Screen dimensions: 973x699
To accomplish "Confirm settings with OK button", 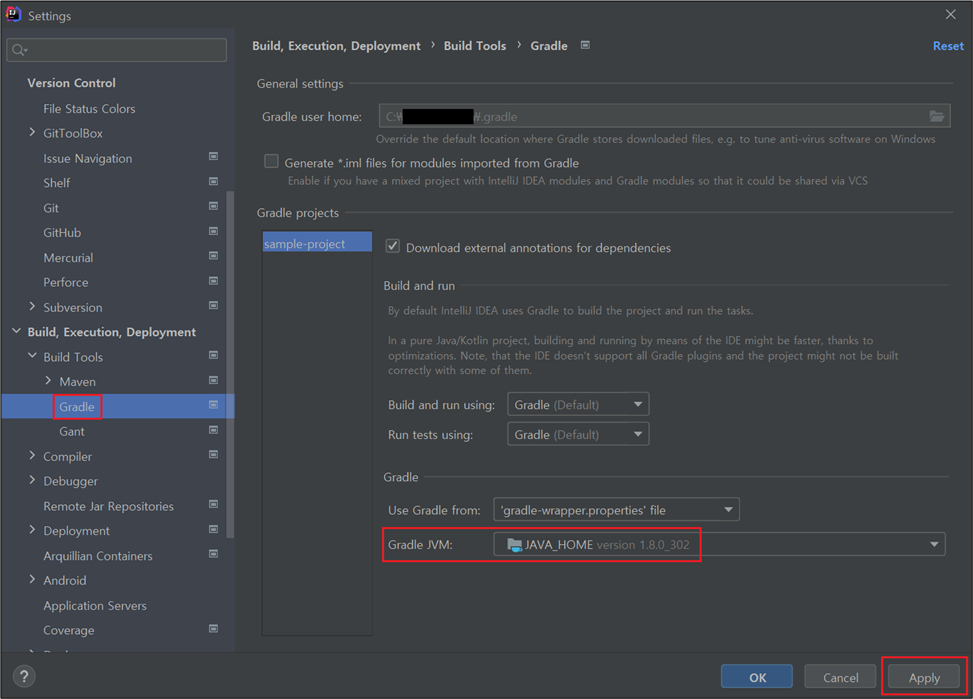I will pyautogui.click(x=756, y=677).
